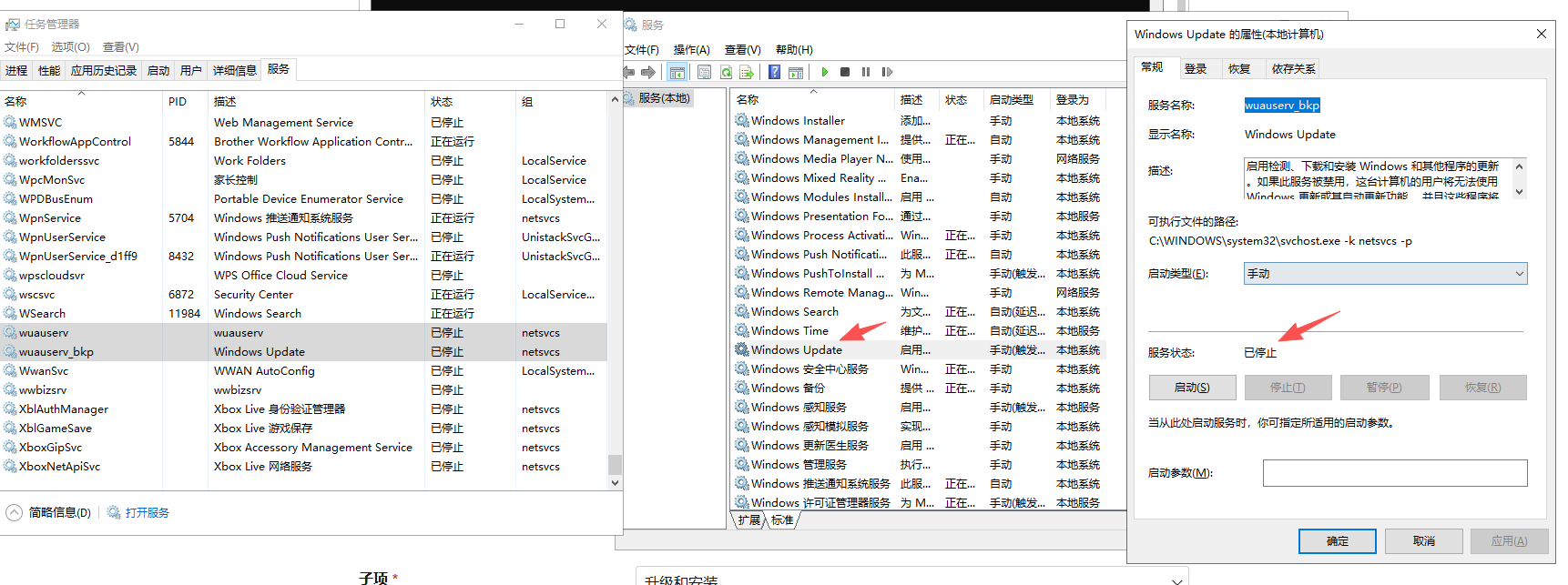Click gear icon beside WMSVC row
This screenshot has width=1568, height=585.
[x=10, y=122]
